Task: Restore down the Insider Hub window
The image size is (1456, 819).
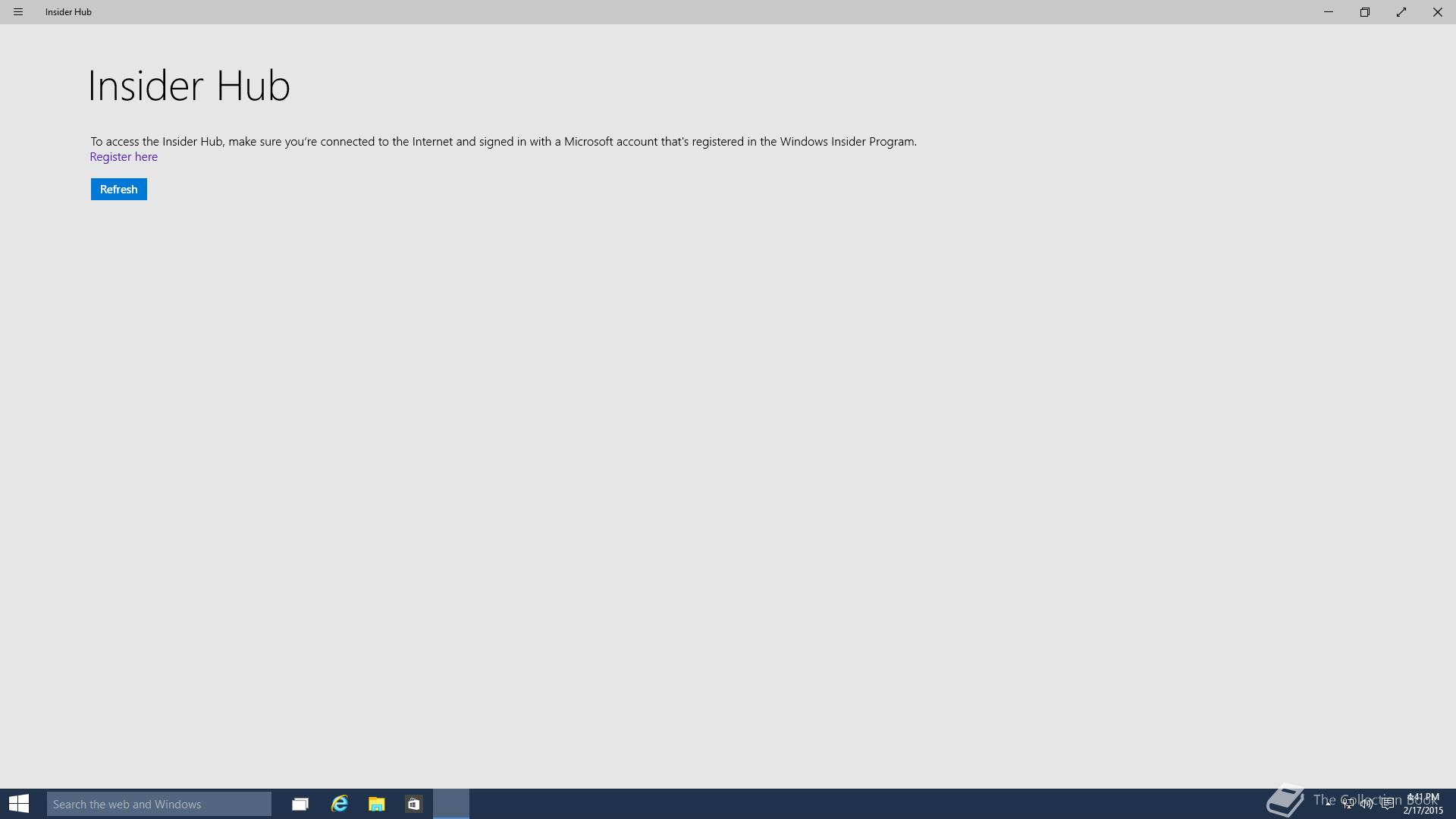Action: (1365, 12)
